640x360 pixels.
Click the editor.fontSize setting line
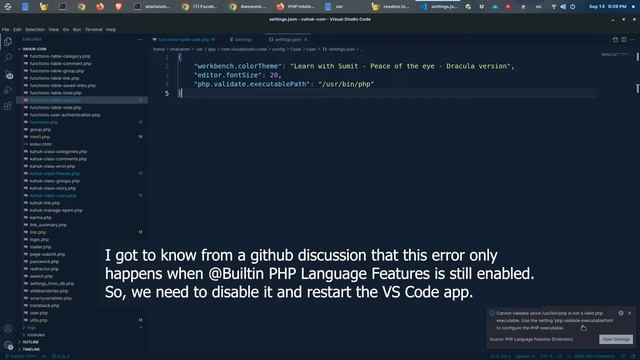tap(238, 75)
